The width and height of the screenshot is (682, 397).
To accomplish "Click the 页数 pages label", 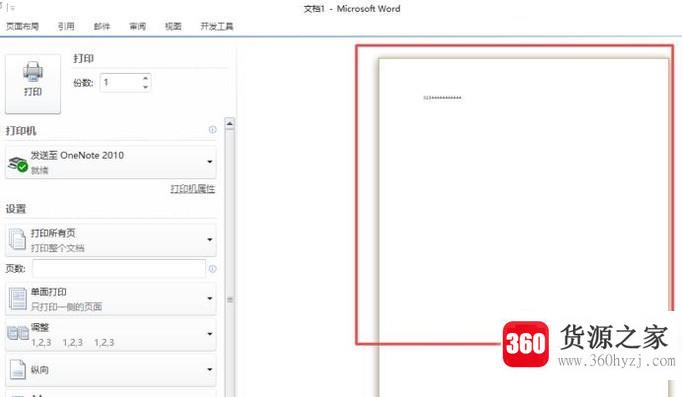I will coord(15,269).
